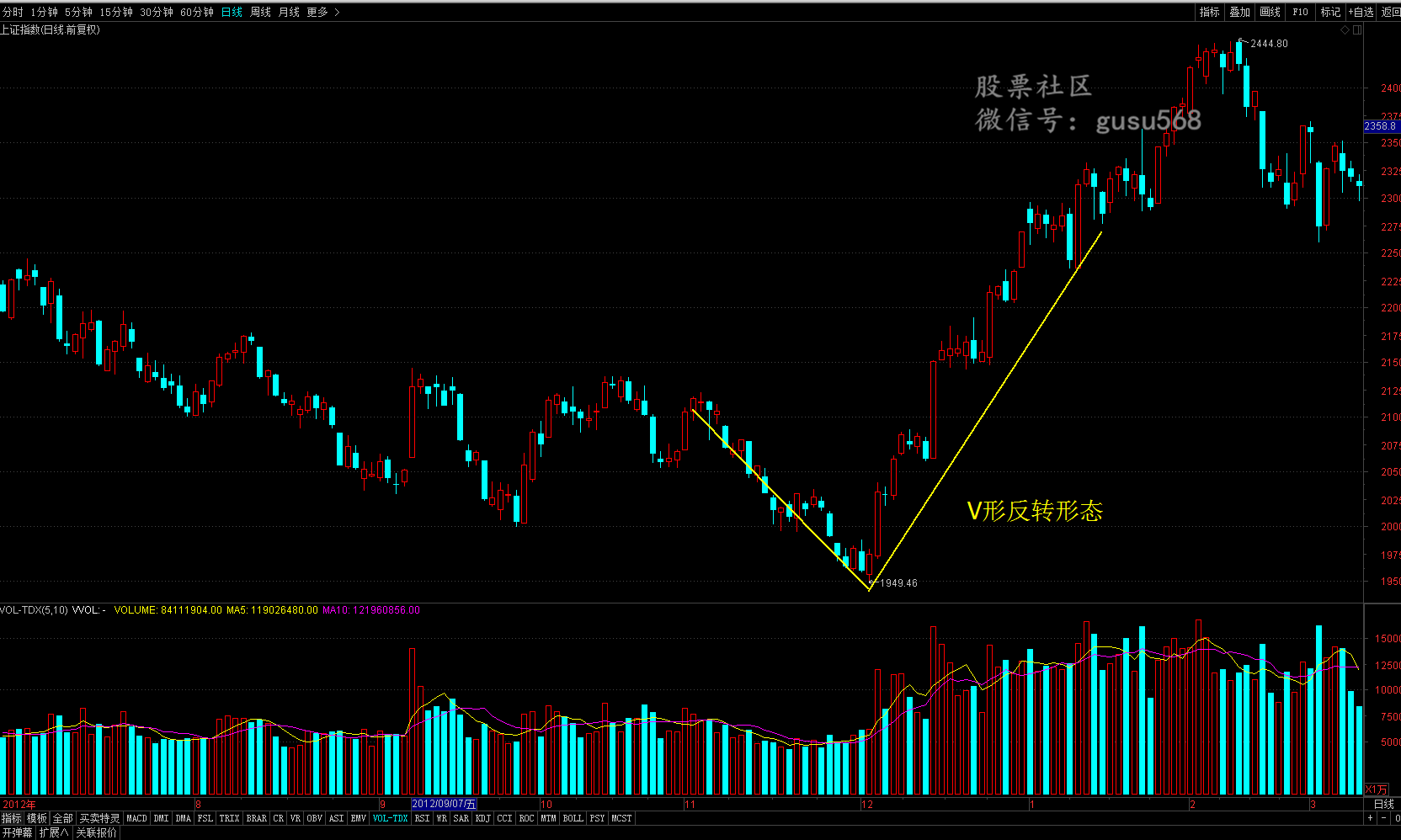Screen dimensions: 1401x840
Task: Switch indicator to ASI
Action: pos(337,818)
